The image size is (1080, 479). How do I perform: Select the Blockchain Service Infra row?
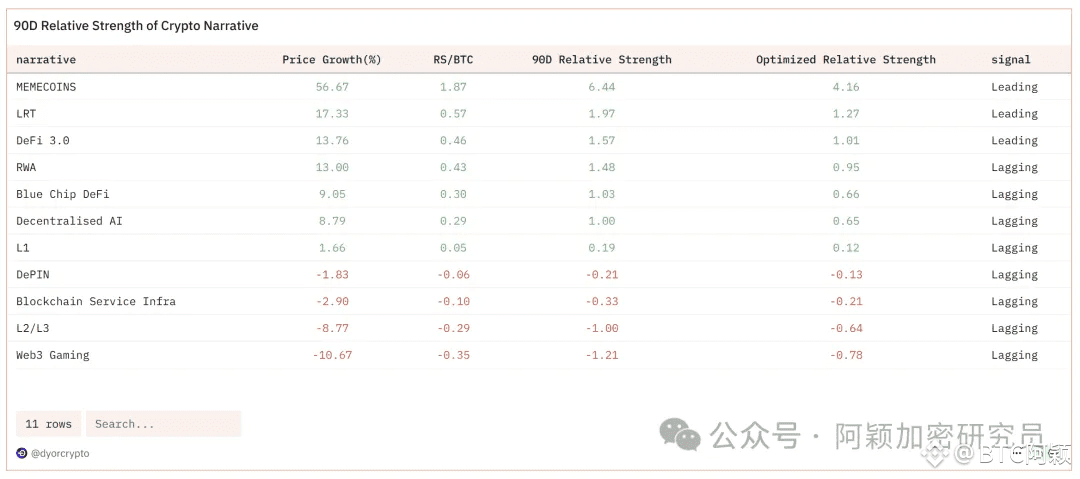tap(540, 301)
